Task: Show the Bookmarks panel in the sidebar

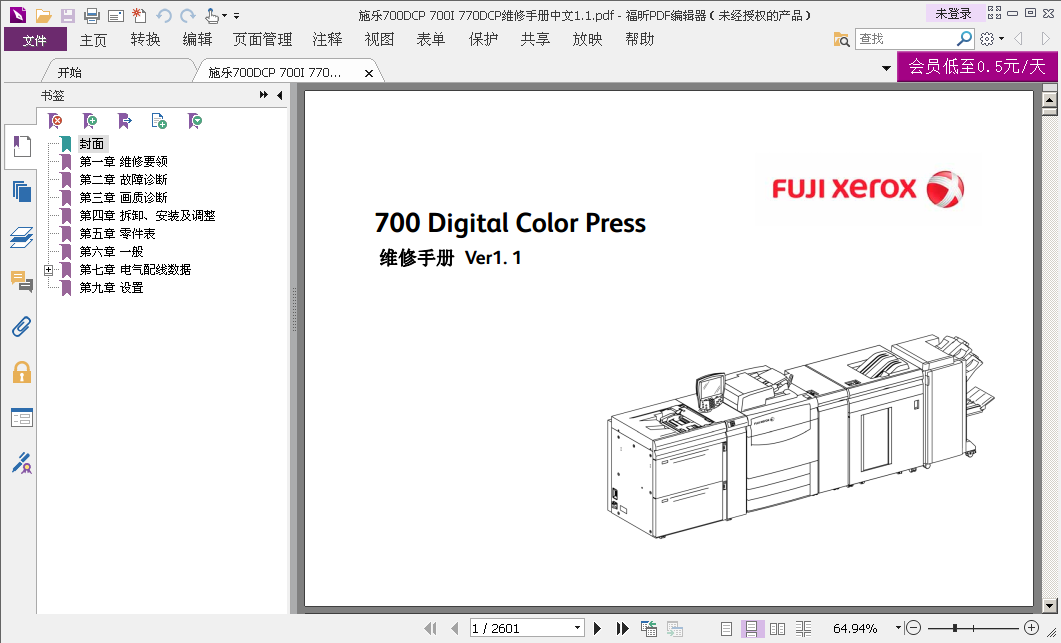Action: (22, 146)
